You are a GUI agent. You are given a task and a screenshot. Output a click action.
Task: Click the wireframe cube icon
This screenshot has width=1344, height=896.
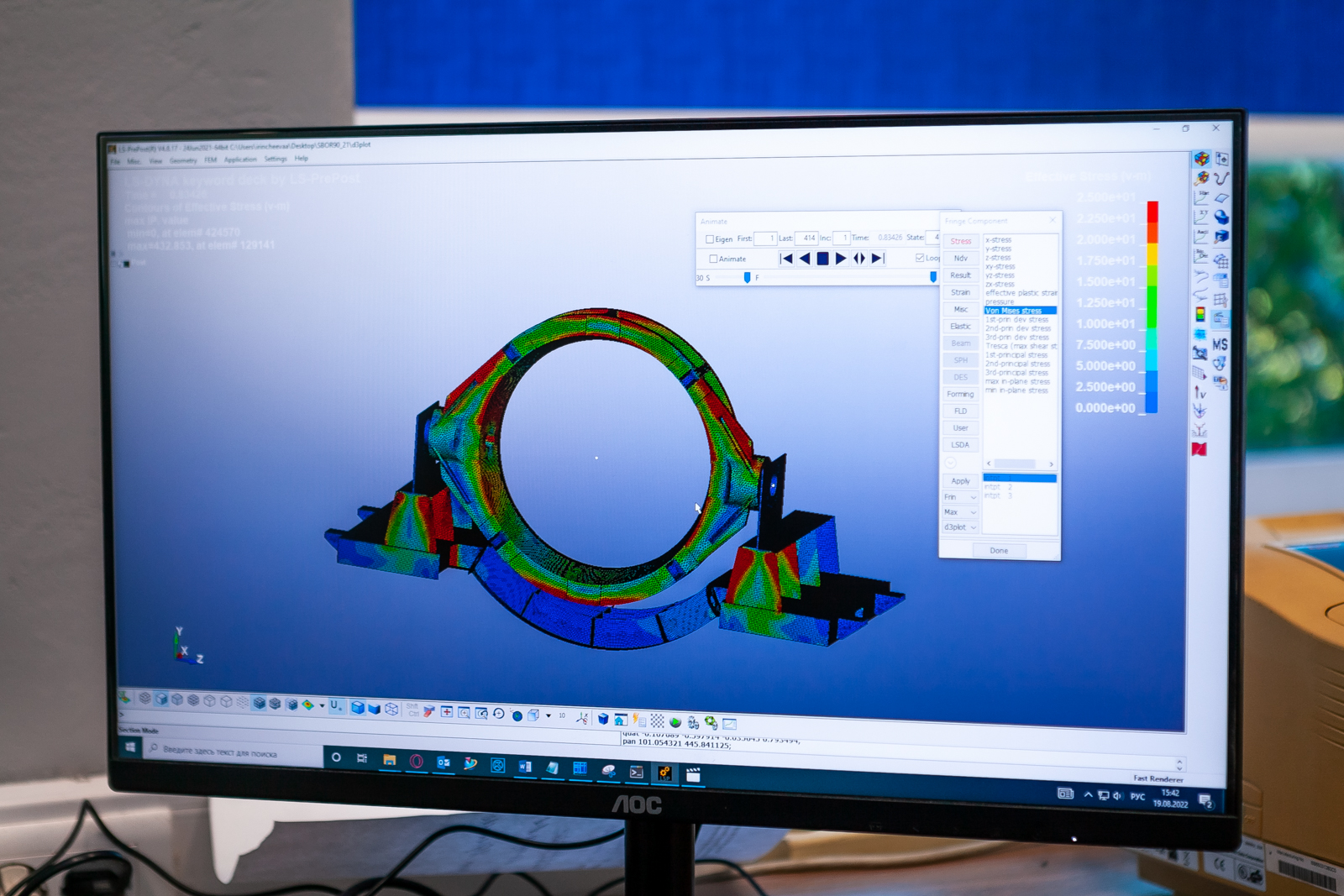391,709
